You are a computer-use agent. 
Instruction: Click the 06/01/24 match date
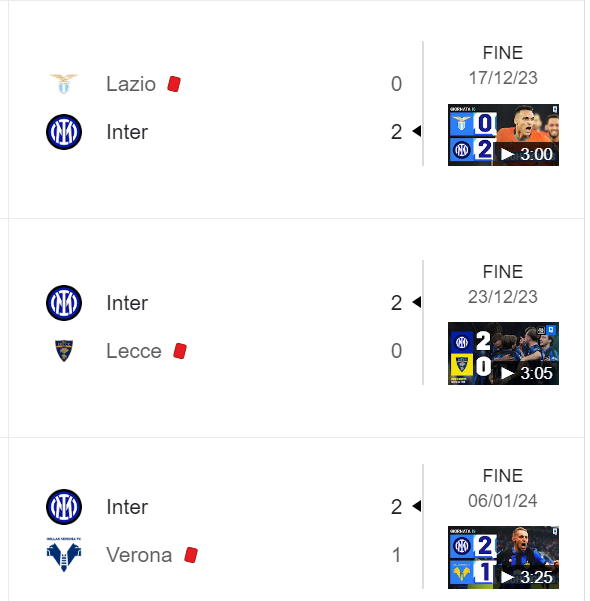click(503, 501)
